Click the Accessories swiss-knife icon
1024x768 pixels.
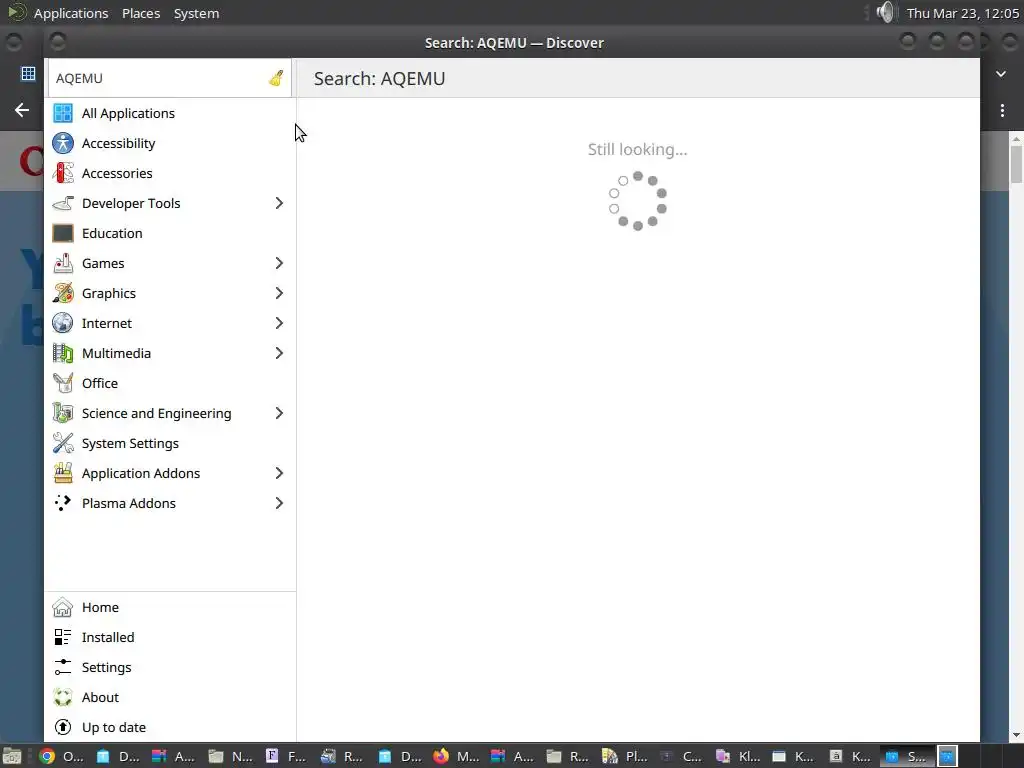63,173
